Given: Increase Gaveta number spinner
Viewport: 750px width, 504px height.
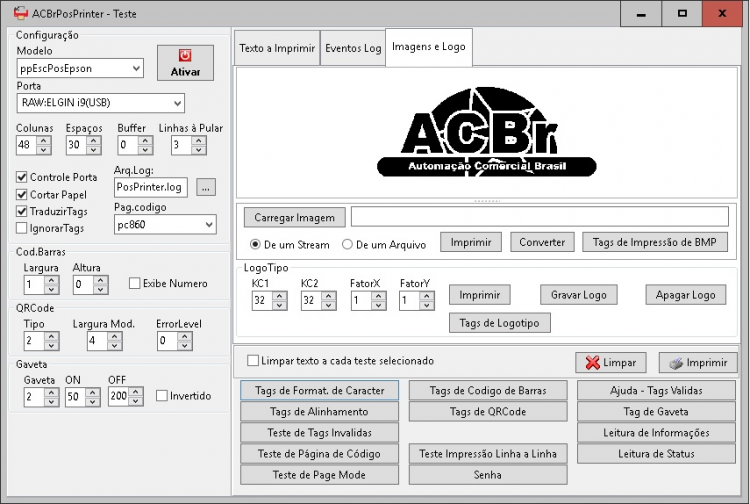Looking at the screenshot, I should coord(52,392).
